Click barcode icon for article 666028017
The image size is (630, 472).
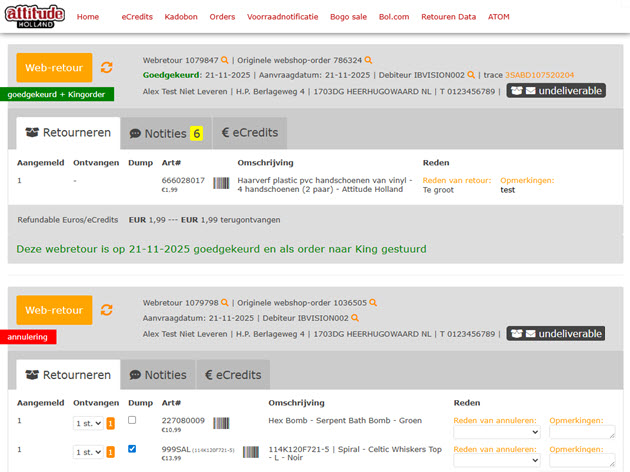pyautogui.click(x=219, y=181)
